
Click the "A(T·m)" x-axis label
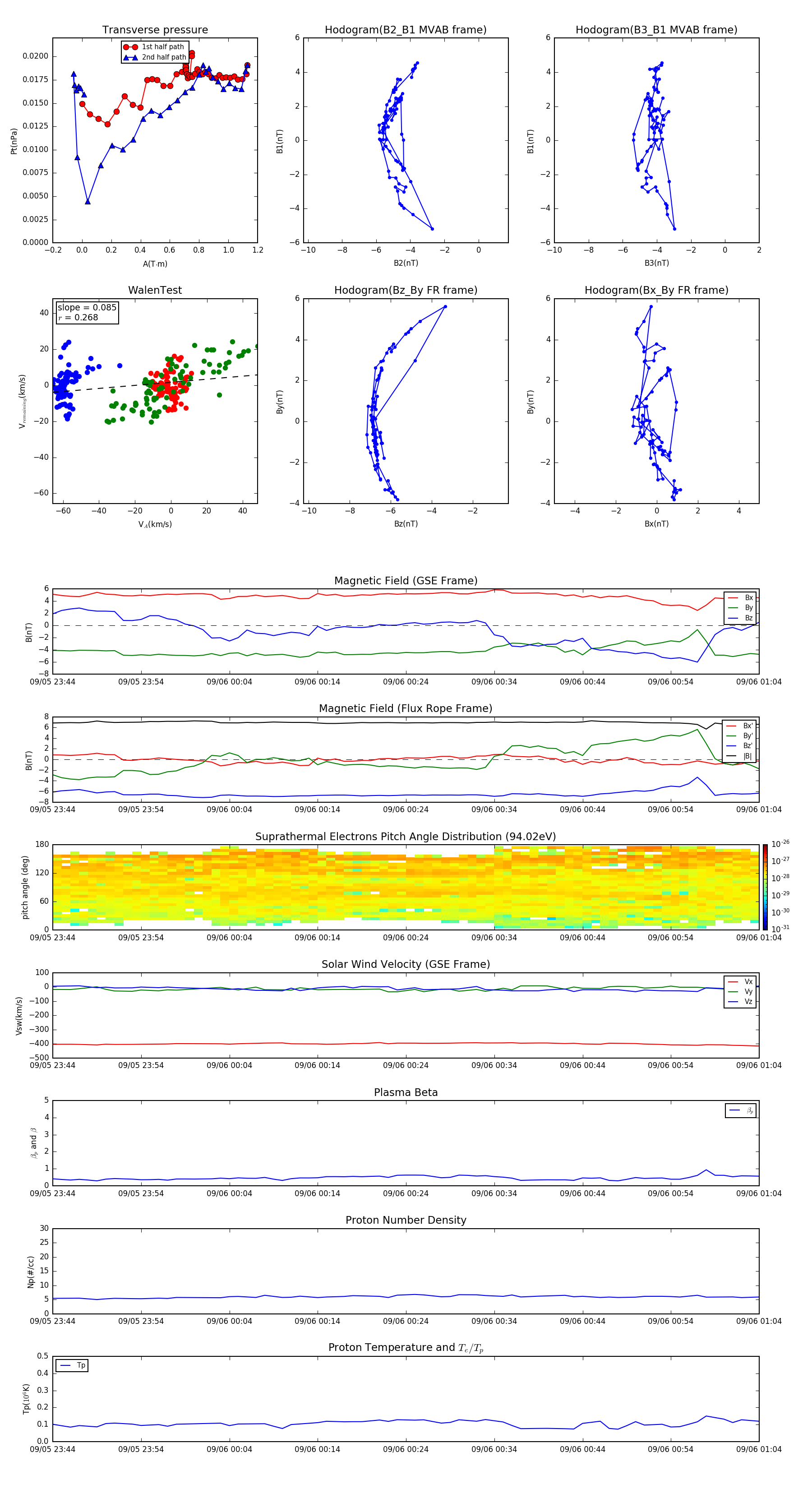tap(155, 264)
